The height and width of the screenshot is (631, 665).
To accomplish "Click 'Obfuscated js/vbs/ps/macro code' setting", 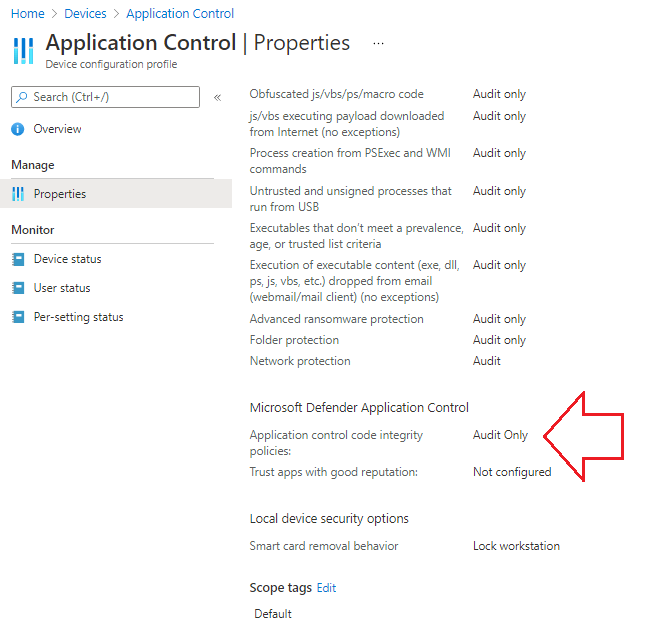I will pos(336,94).
